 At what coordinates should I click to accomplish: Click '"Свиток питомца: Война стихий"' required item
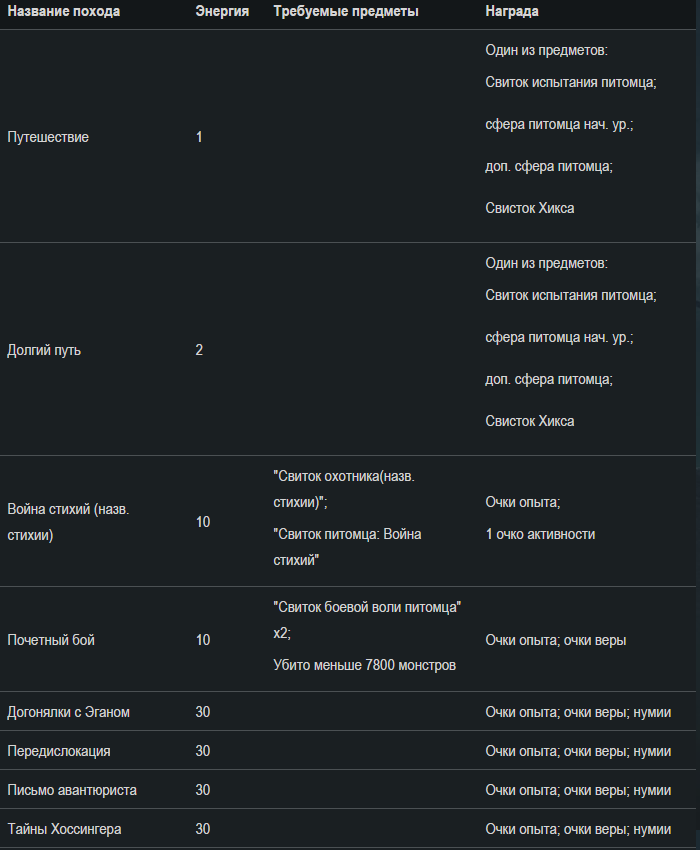click(348, 547)
